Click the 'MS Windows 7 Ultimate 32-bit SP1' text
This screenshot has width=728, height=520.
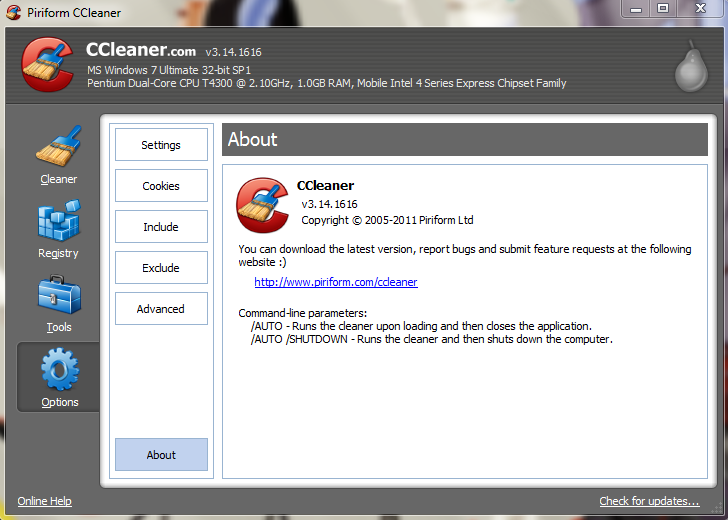pos(169,70)
